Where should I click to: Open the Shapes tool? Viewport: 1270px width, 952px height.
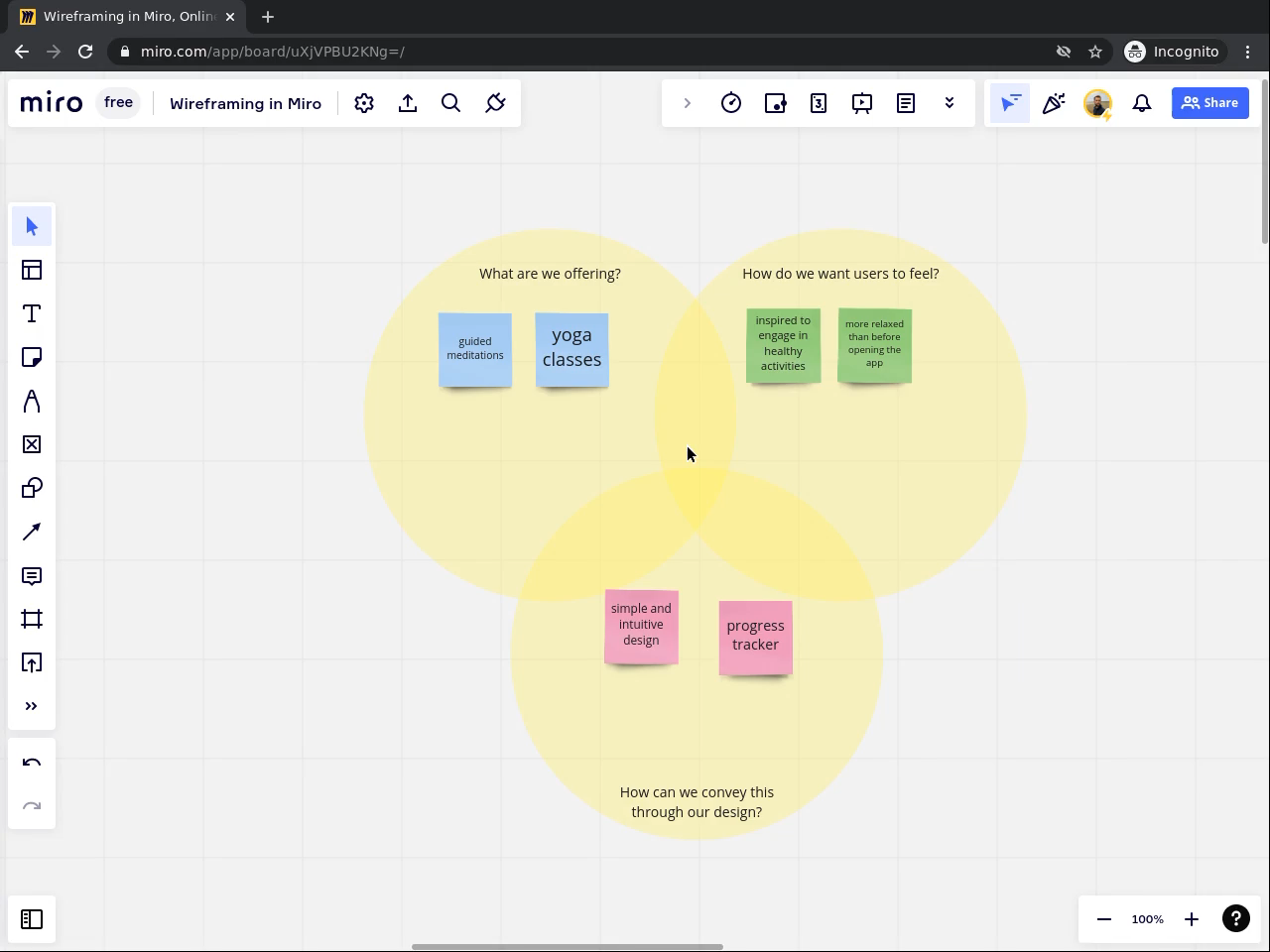pyautogui.click(x=32, y=489)
